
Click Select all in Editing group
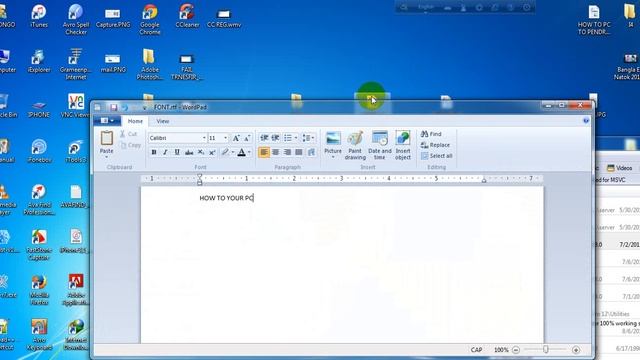[436, 156]
